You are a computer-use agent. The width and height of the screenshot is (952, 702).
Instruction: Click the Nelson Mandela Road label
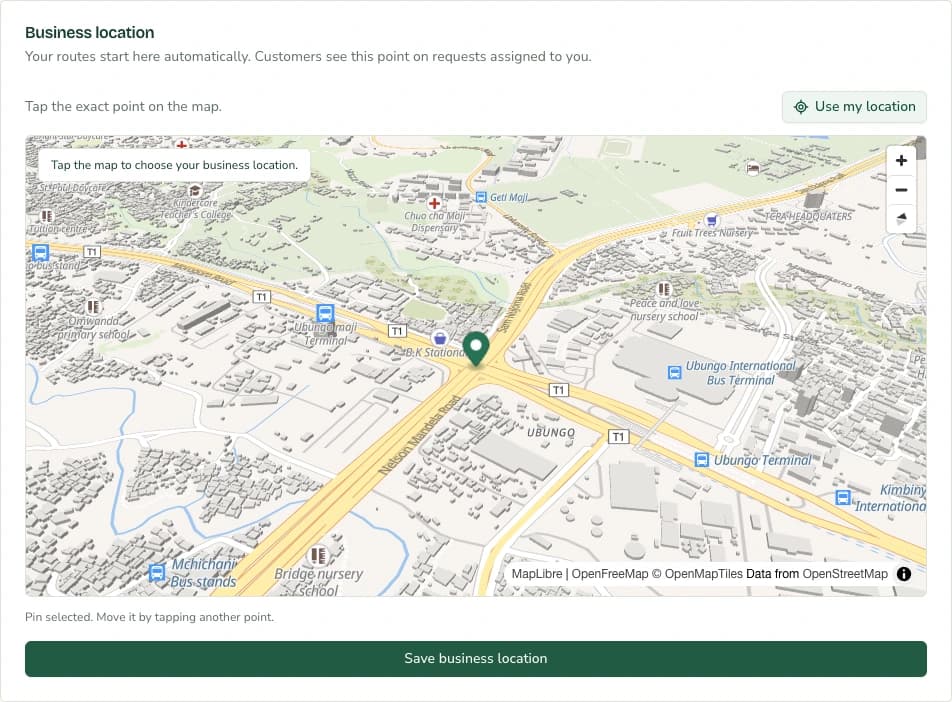tap(420, 435)
